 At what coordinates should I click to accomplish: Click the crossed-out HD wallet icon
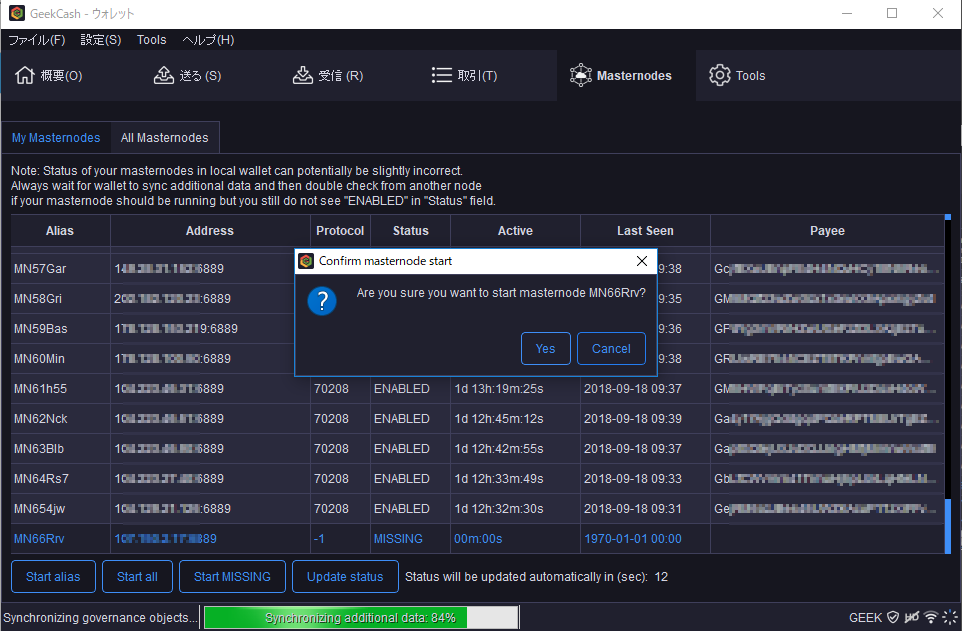point(911,617)
